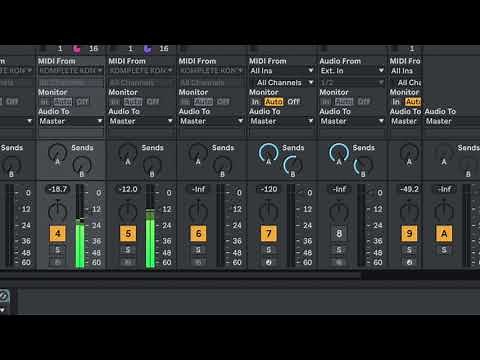Solo track 5 with its S button
Viewport: 480px width, 360px height.
click(x=128, y=250)
